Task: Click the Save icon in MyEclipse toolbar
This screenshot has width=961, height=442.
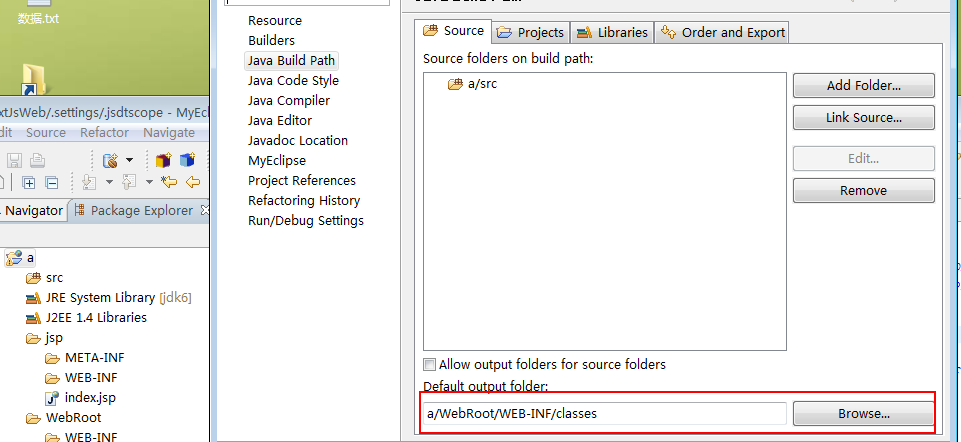Action: tap(15, 161)
